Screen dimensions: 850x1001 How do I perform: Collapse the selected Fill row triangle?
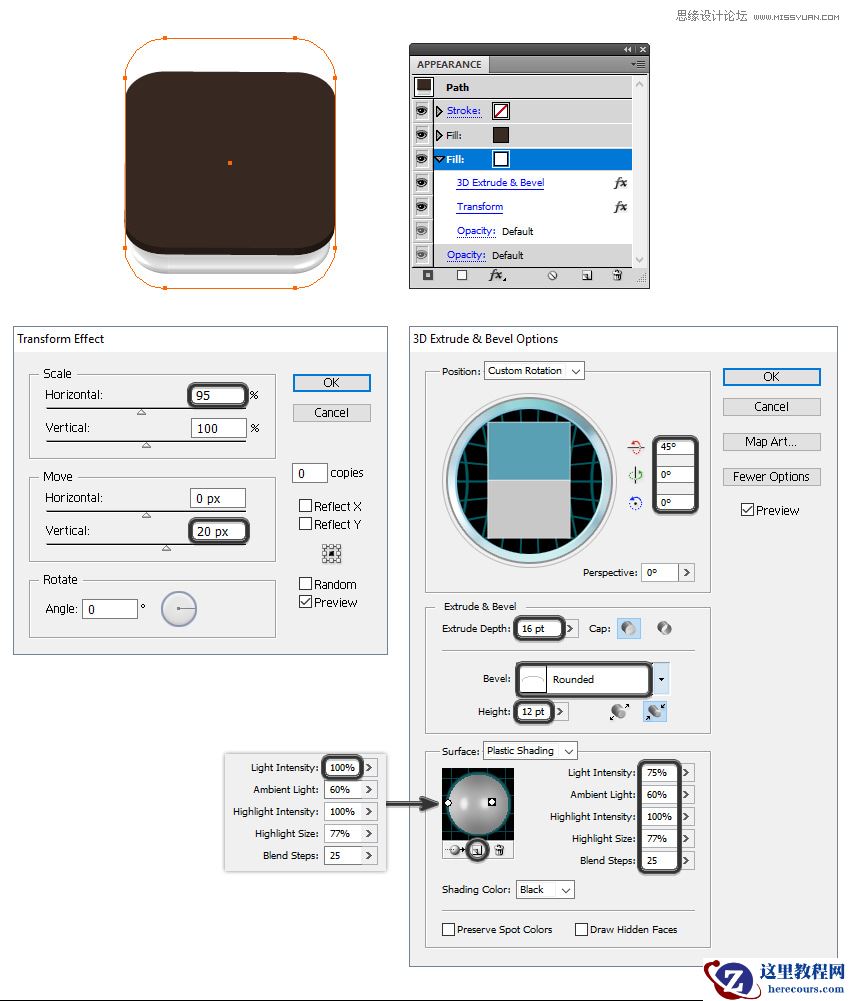(x=439, y=159)
